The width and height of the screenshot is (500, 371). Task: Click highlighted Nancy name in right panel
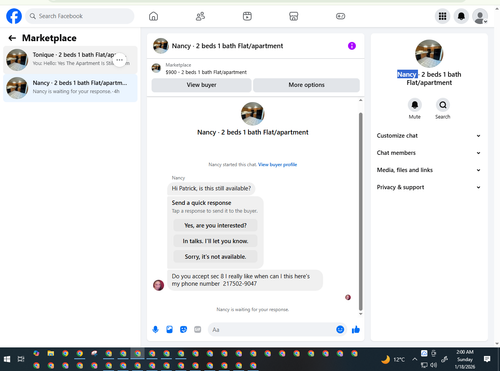pos(407,74)
